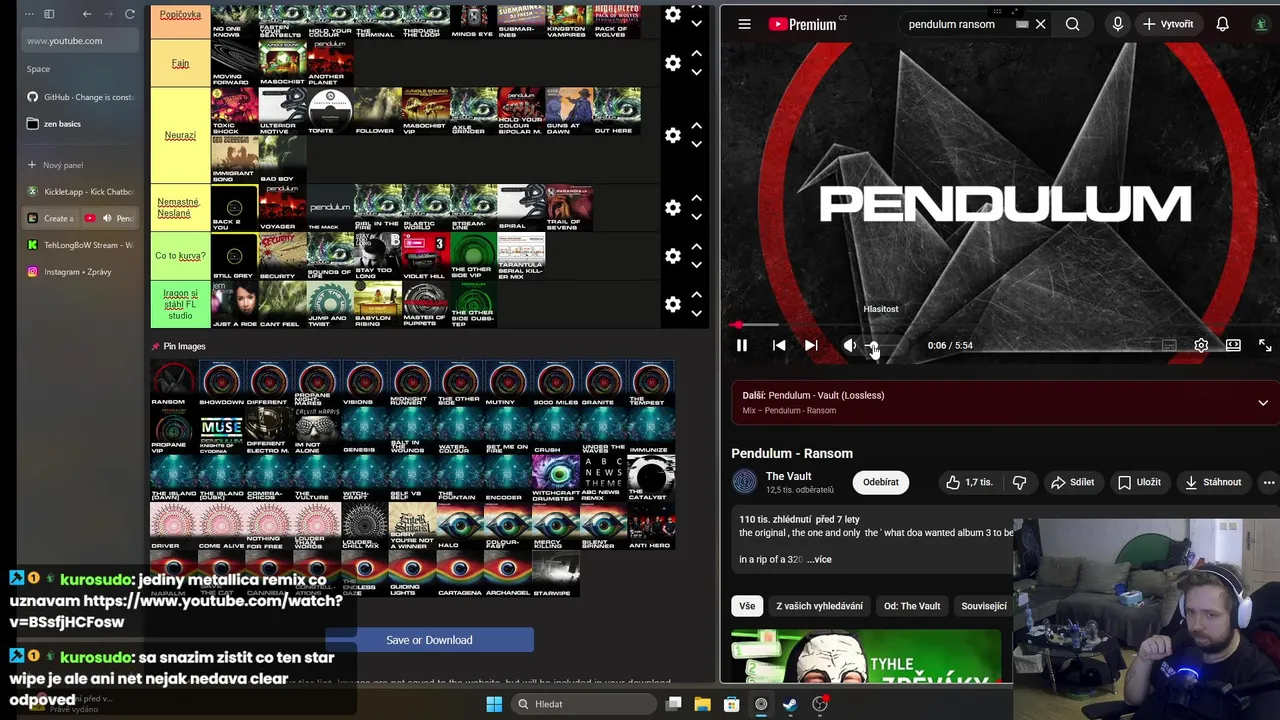
Task: Dislike the Pendulum Ransom video
Action: tap(1019, 482)
